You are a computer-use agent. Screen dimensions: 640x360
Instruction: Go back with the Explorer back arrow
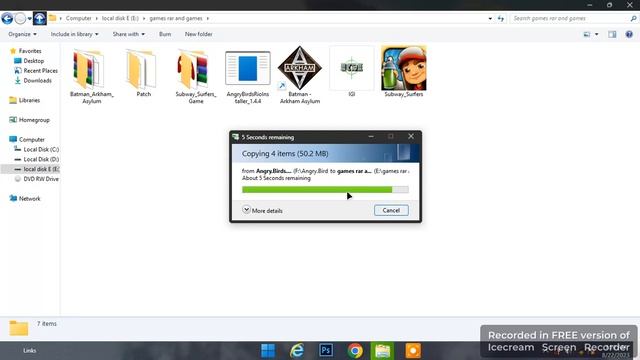pyautogui.click(x=7, y=18)
